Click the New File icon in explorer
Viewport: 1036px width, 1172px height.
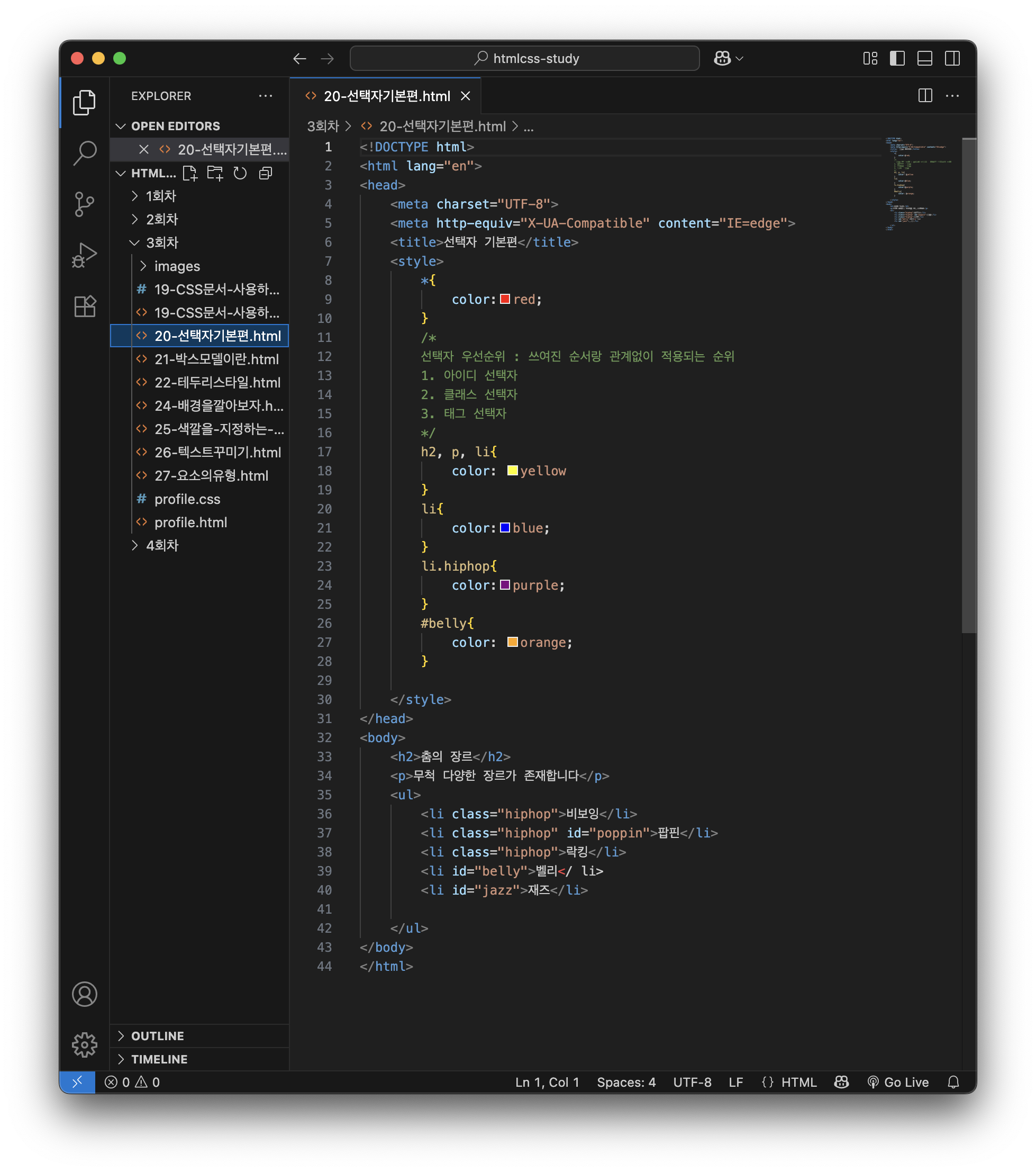click(189, 173)
